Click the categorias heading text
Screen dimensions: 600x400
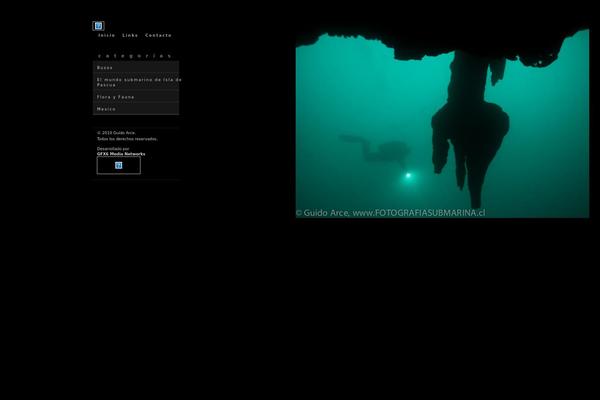pyautogui.click(x=135, y=56)
